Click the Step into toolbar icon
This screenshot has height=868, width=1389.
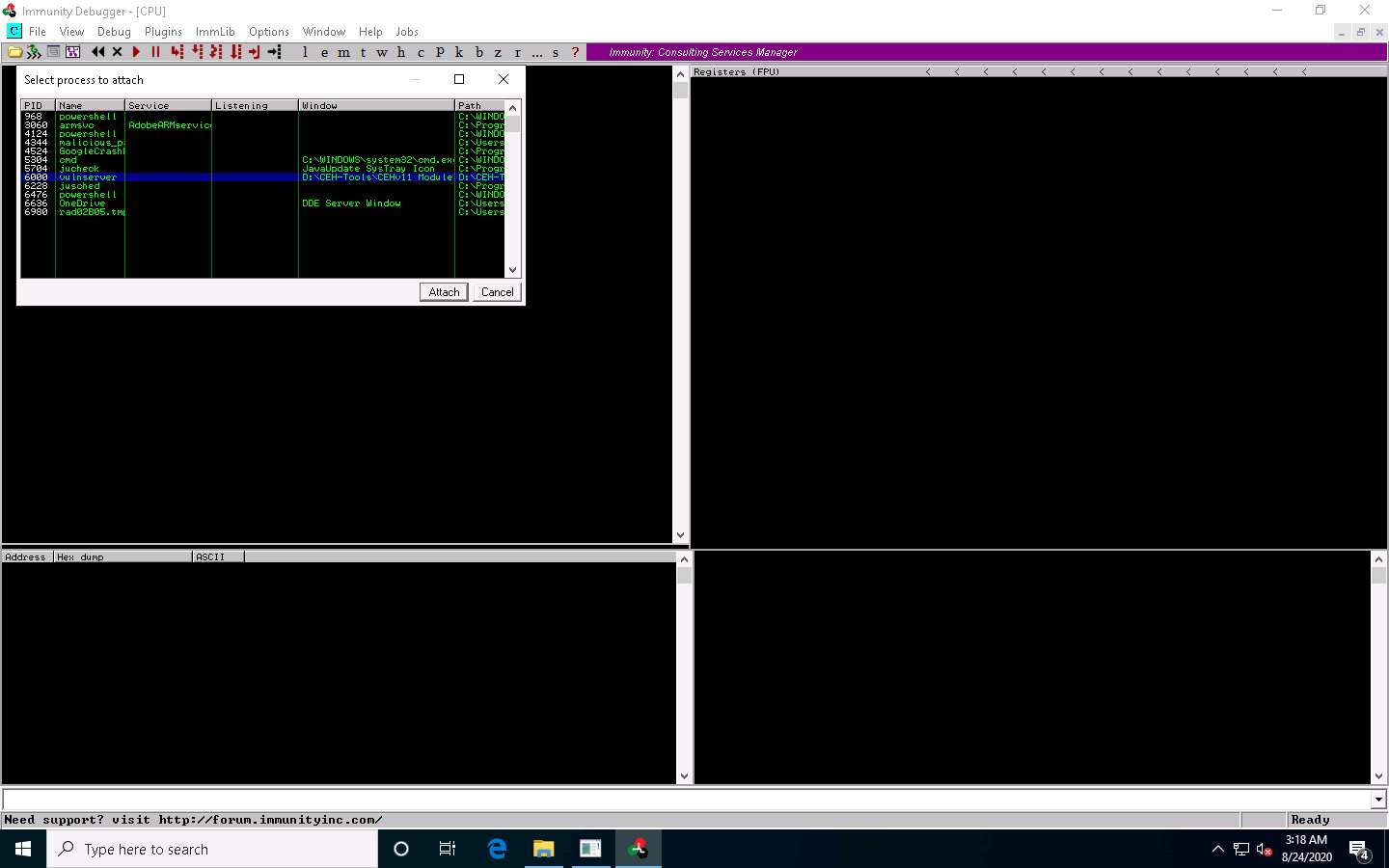pos(177,52)
